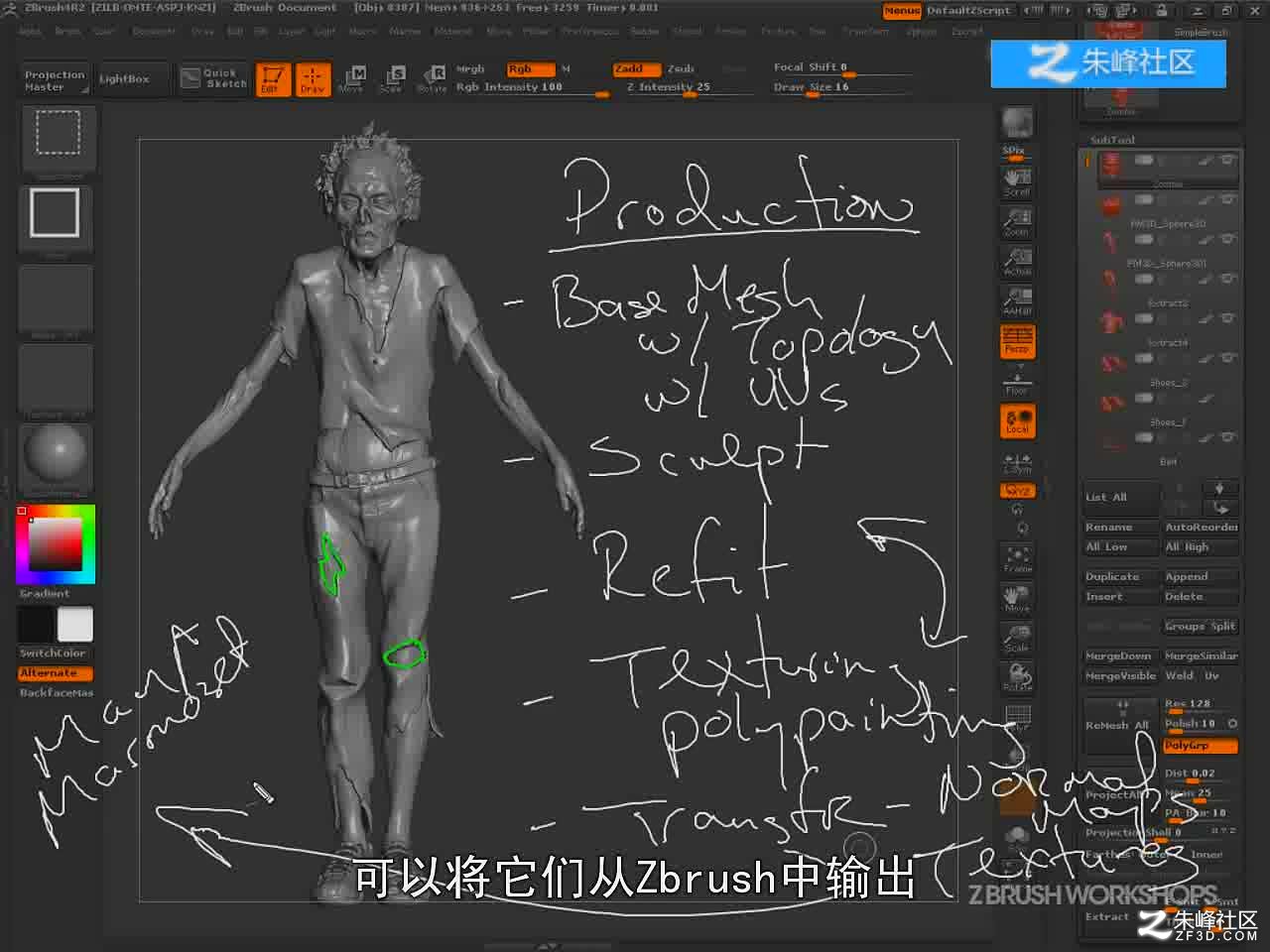Screen dimensions: 1270x952
Task: Click the Delete subtool button
Action: click(1201, 597)
